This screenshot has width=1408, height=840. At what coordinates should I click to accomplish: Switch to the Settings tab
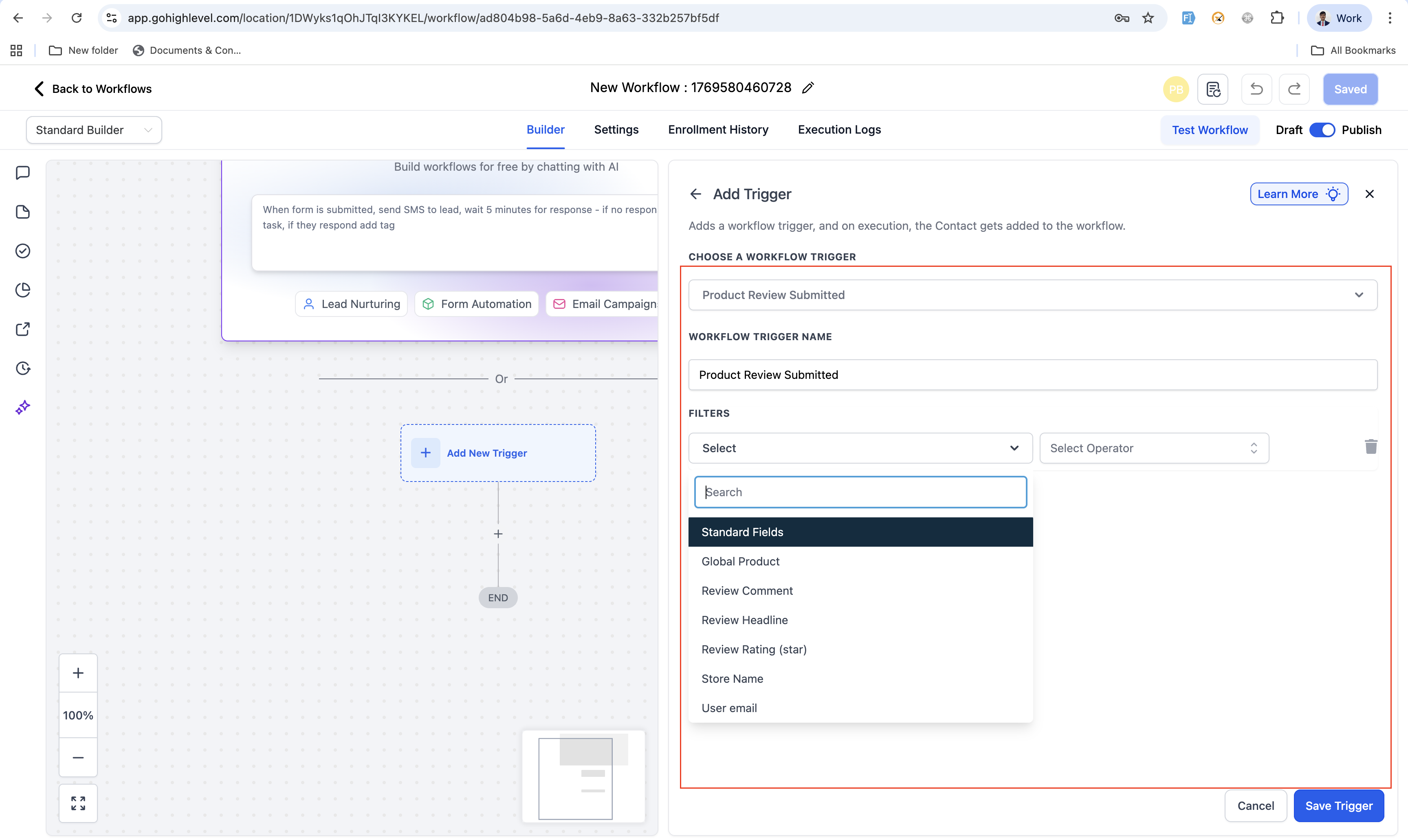coord(616,130)
